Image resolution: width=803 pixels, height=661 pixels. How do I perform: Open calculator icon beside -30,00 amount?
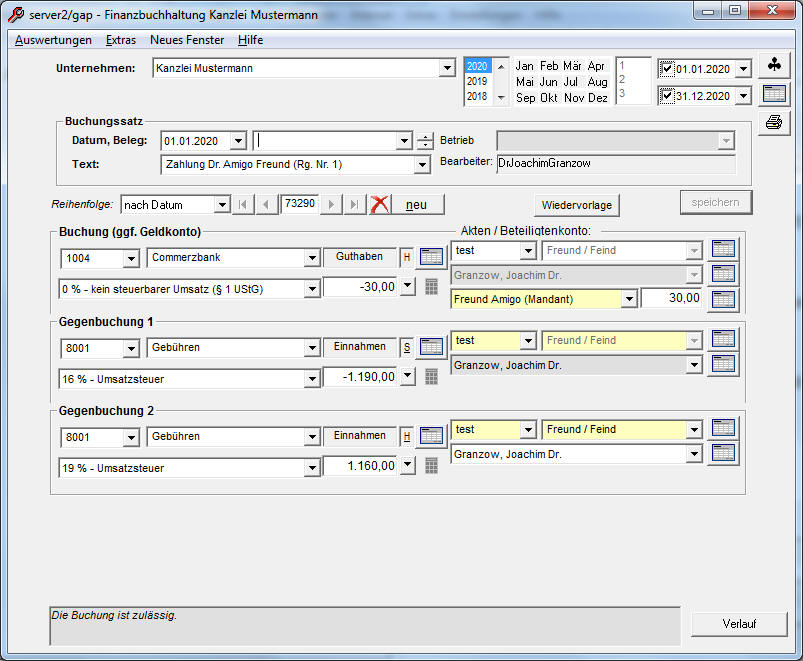pyautogui.click(x=431, y=287)
